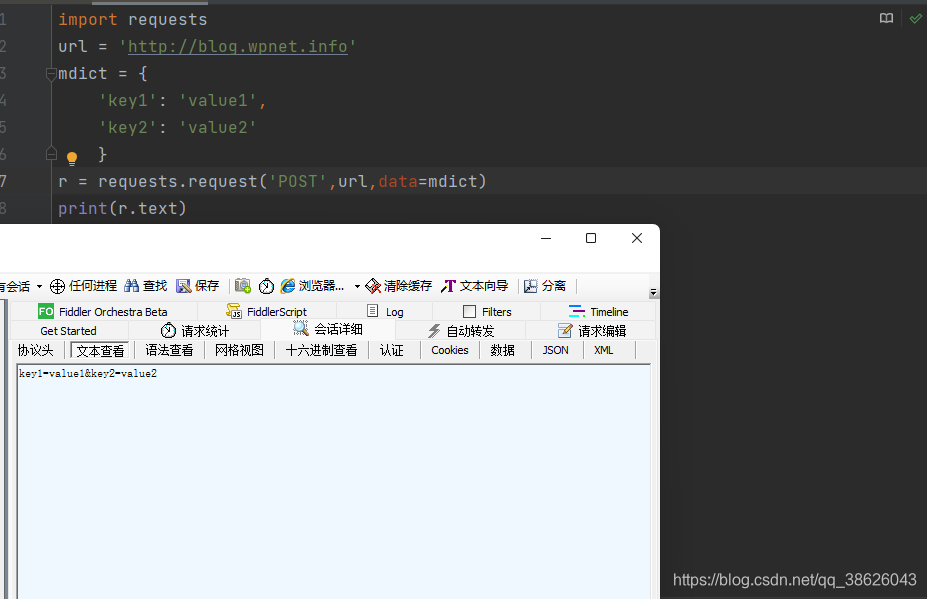Viewport: 927px width, 599px height.
Task: Click 任何进程 target icon in Fiddler toolbar
Action: click(83, 286)
